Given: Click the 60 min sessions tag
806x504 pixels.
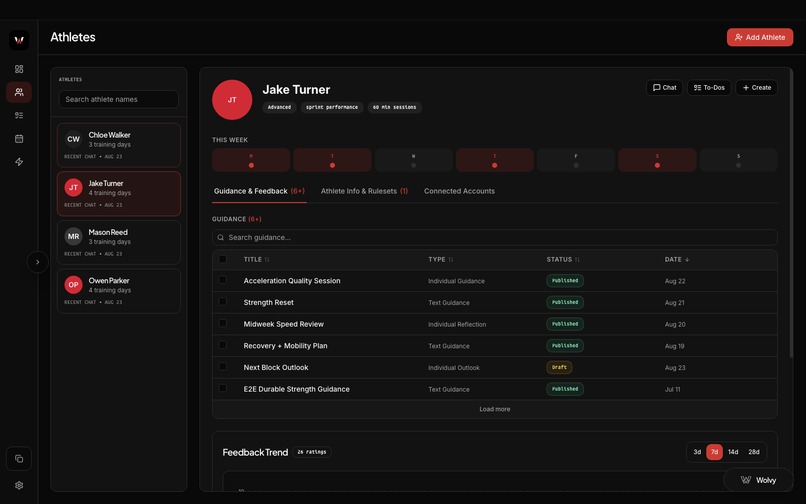Looking at the screenshot, I should point(394,107).
